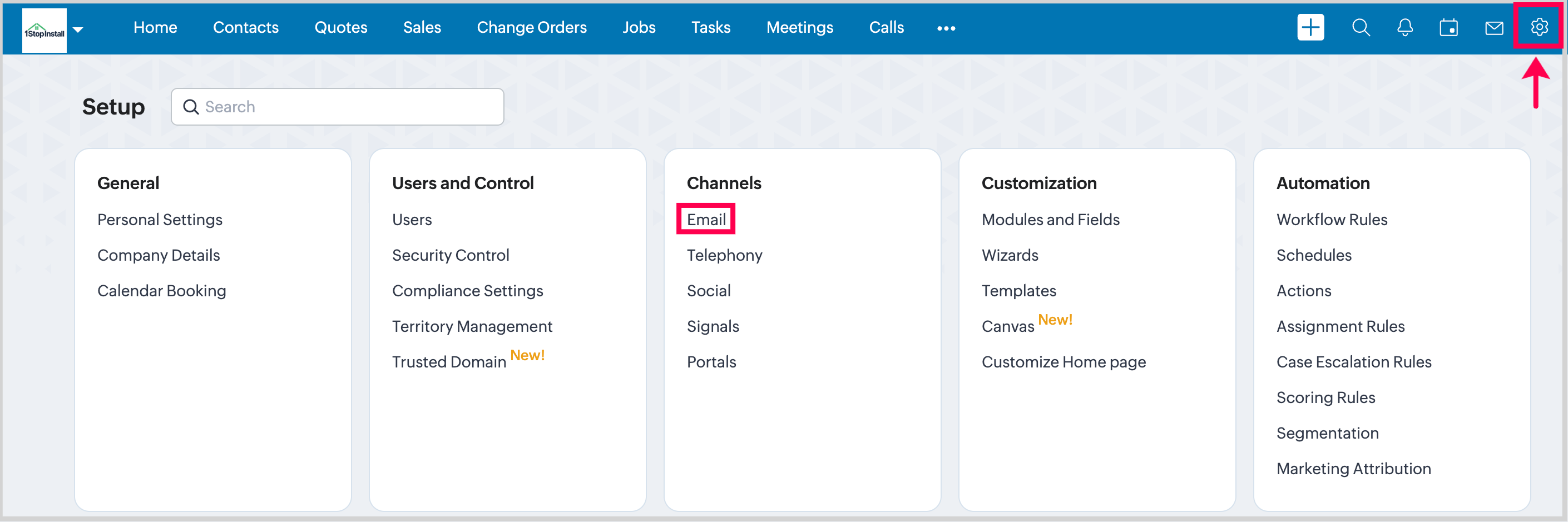Open the Contacts tab
This screenshot has height=522, width=1568.
click(245, 27)
